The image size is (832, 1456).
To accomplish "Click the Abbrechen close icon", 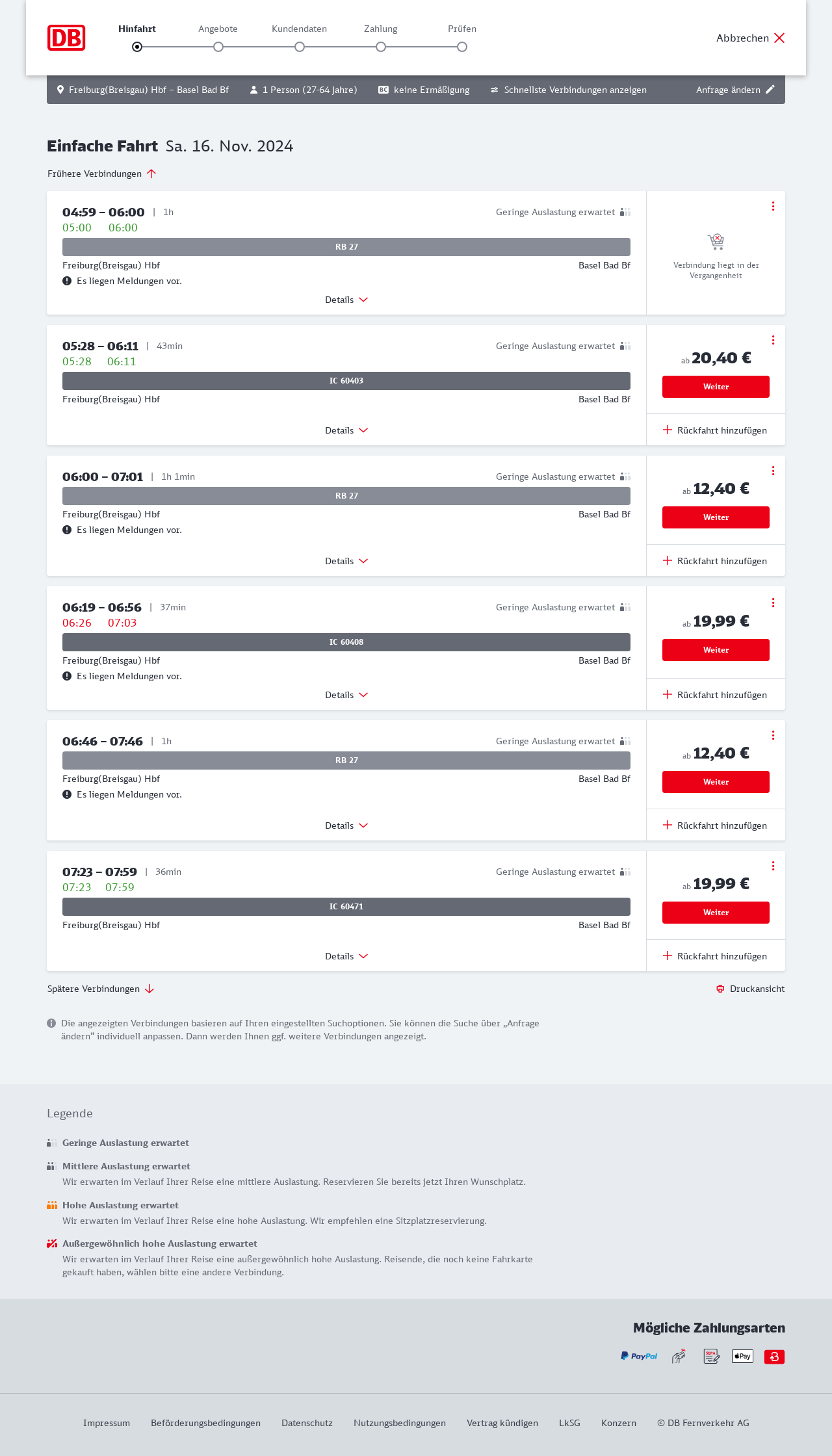I will pos(779,38).
